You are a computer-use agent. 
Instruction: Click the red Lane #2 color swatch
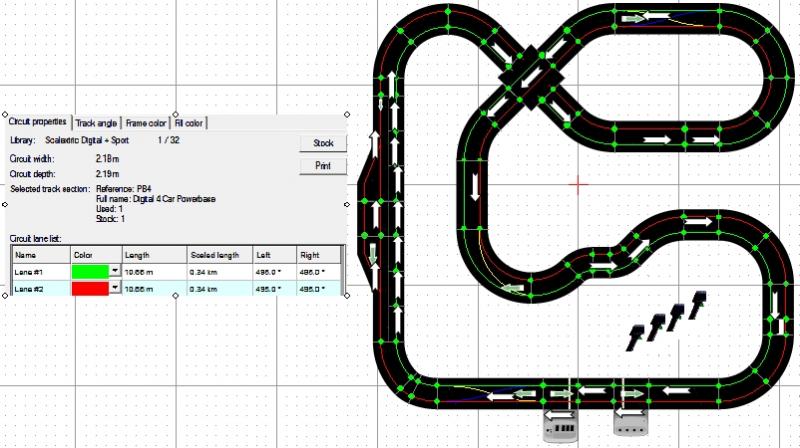pos(90,288)
